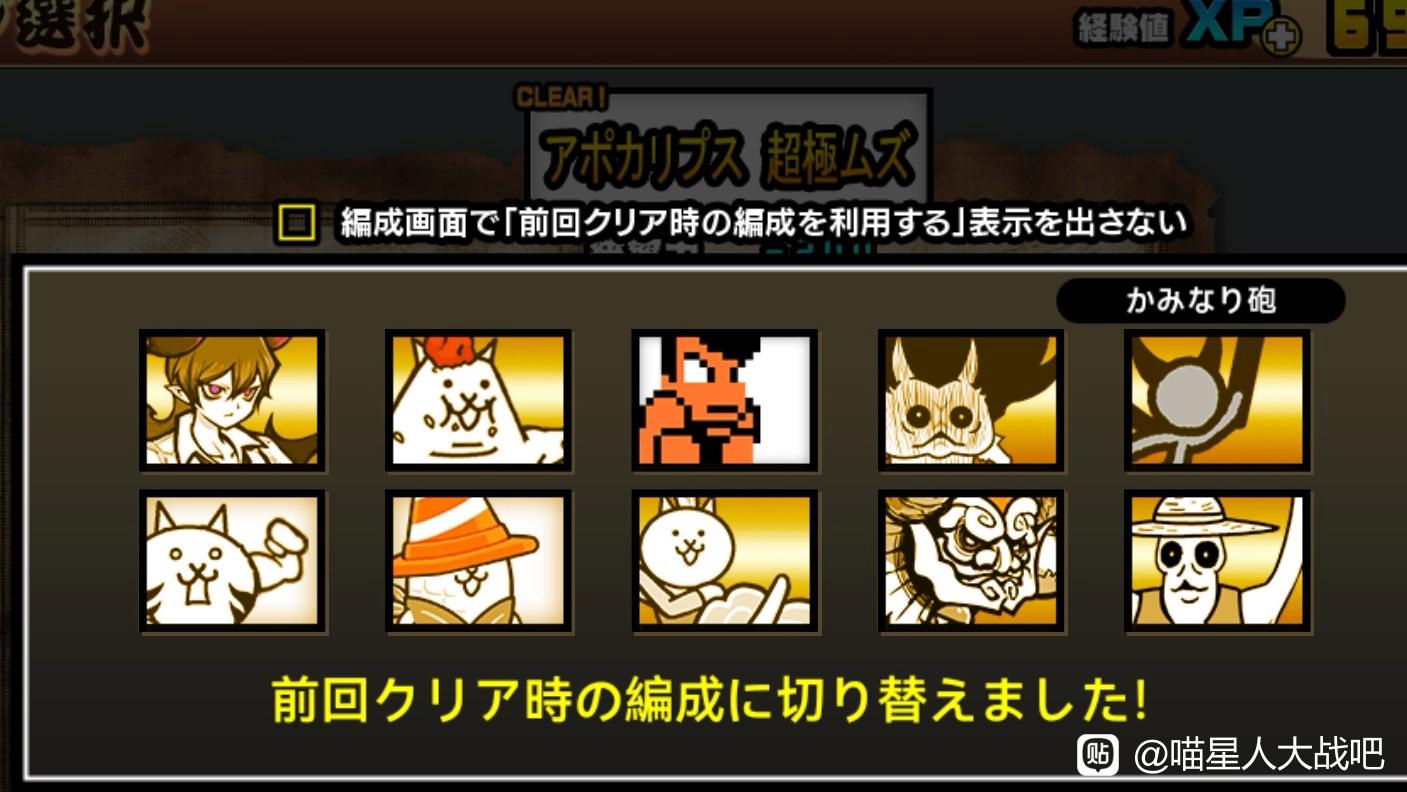Select the bunny-eared cat unit icon
The image size is (1407, 792).
tap(724, 561)
